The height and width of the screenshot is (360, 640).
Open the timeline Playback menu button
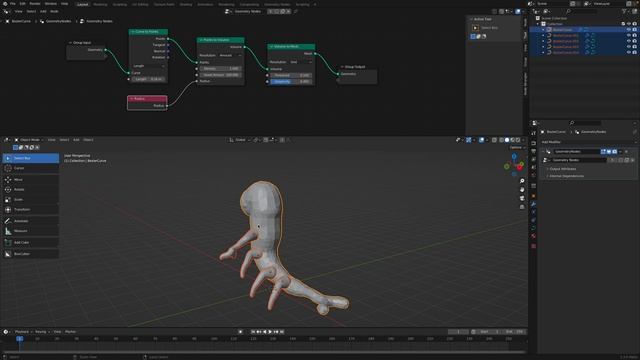22,332
